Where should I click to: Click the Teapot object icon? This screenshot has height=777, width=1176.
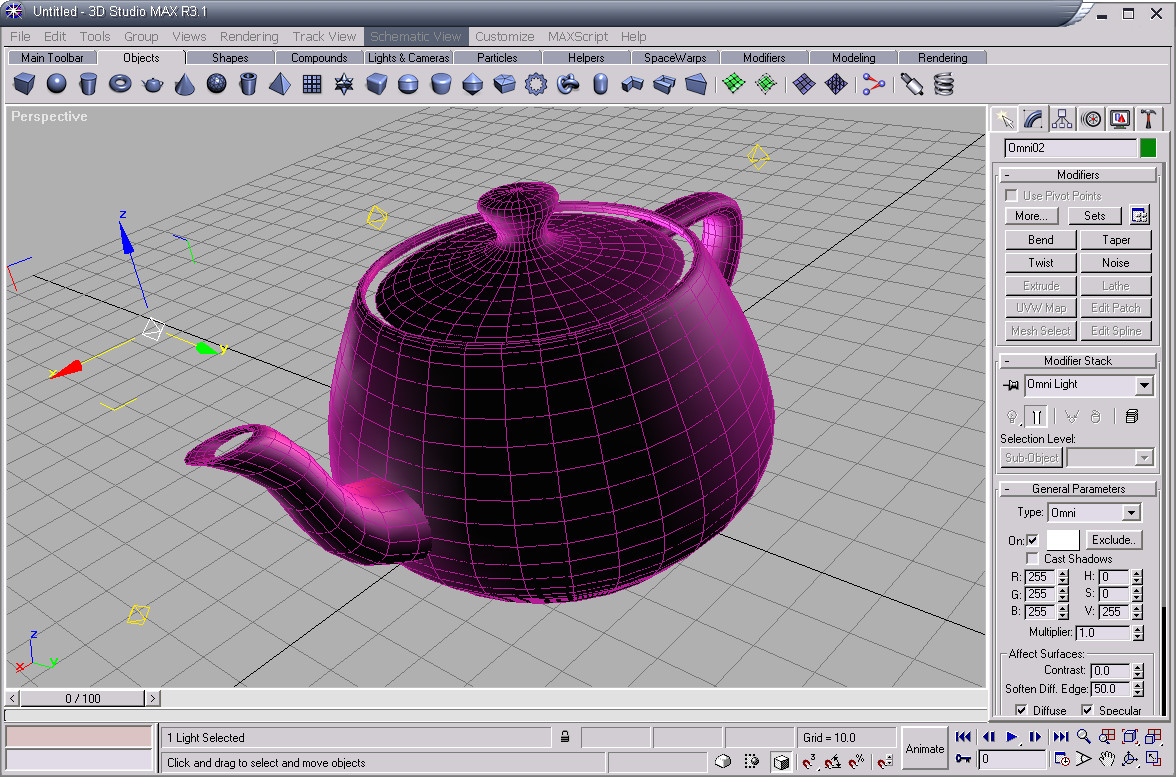[152, 84]
